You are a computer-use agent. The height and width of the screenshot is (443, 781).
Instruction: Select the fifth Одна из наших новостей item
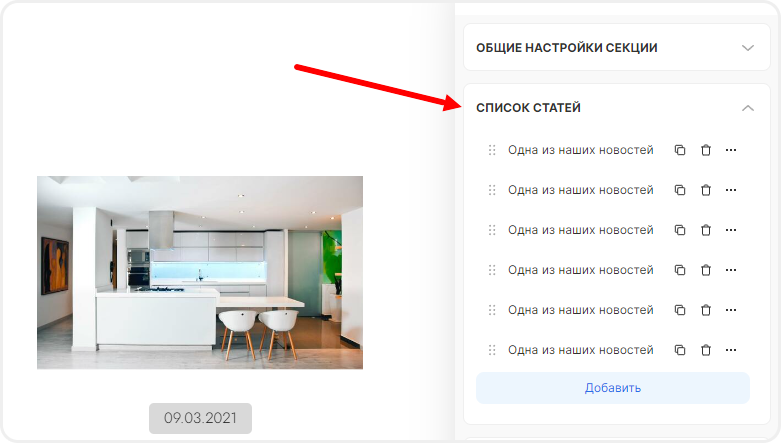pos(581,309)
